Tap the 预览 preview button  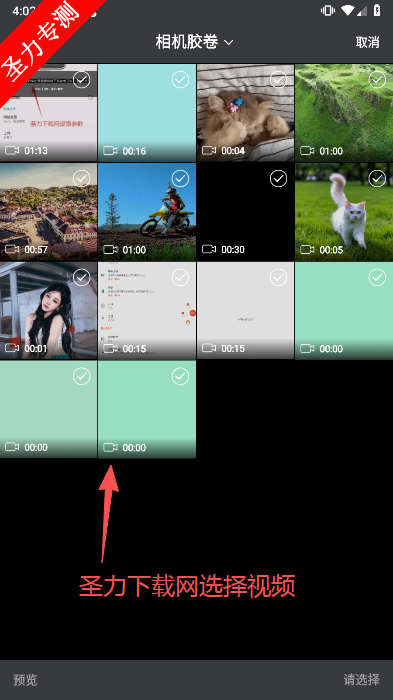(x=25, y=680)
